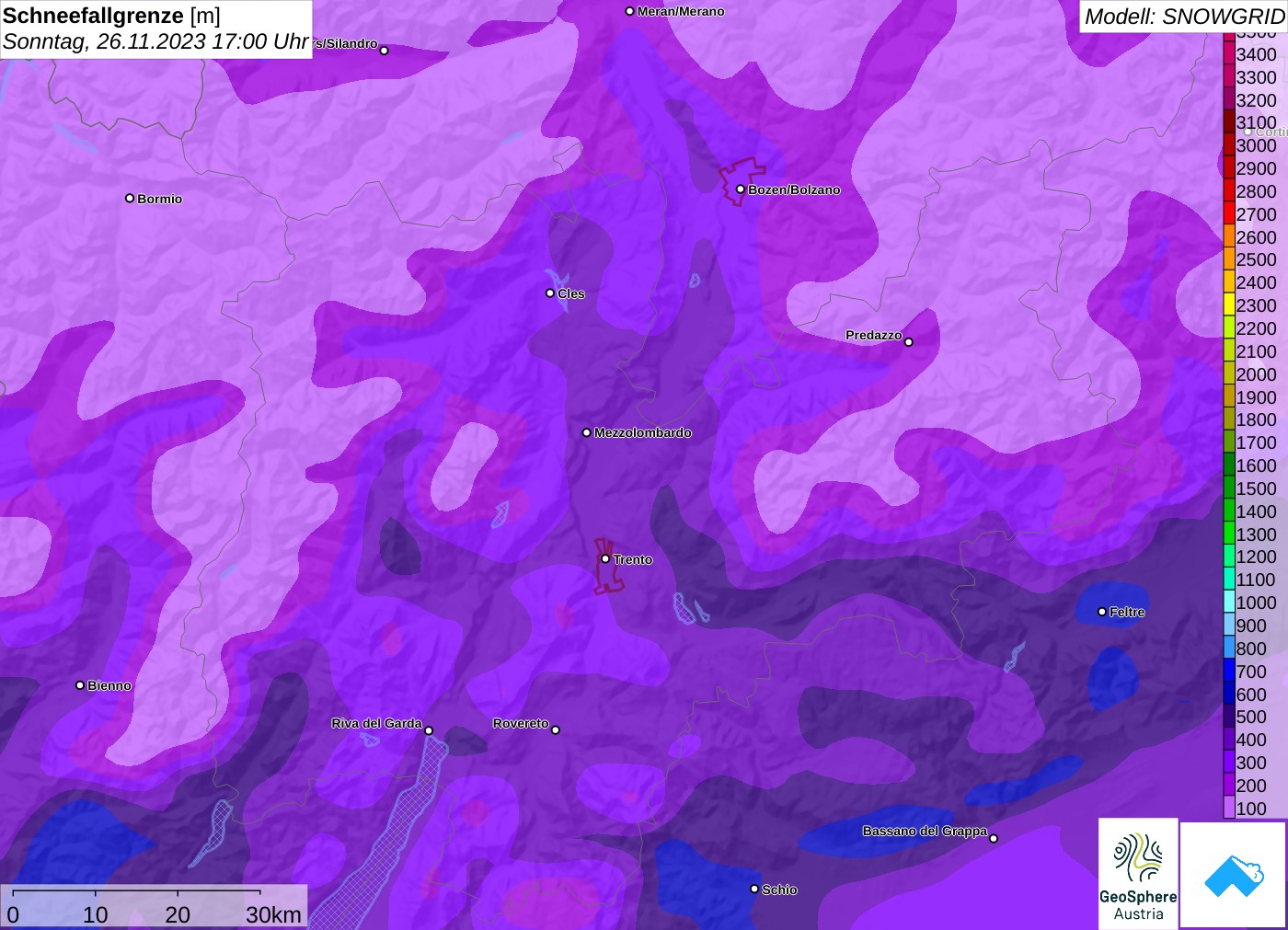Click the legend value "500"

(x=1251, y=717)
